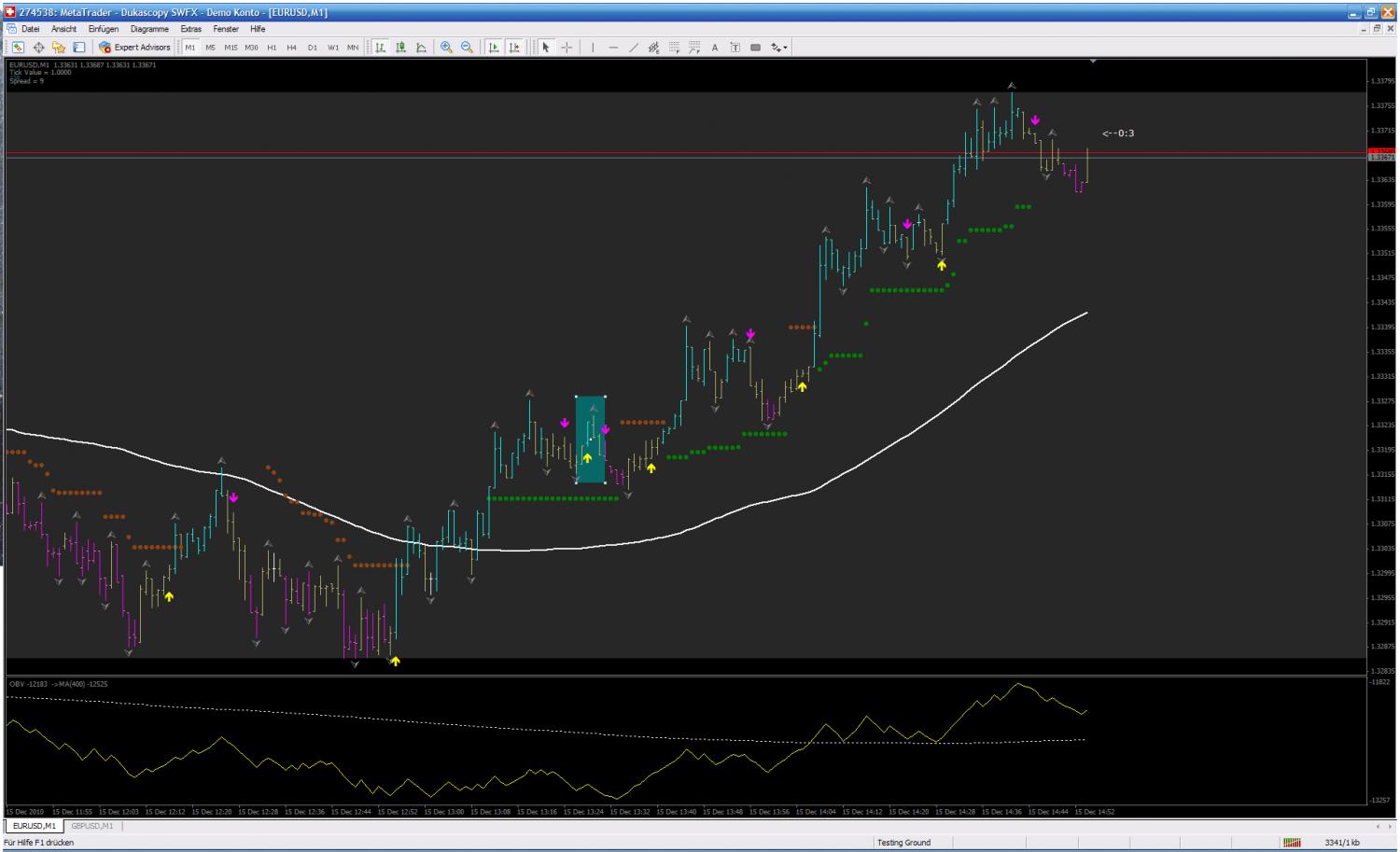The image size is (1400, 852).
Task: Open the Extras menu
Action: (x=190, y=29)
